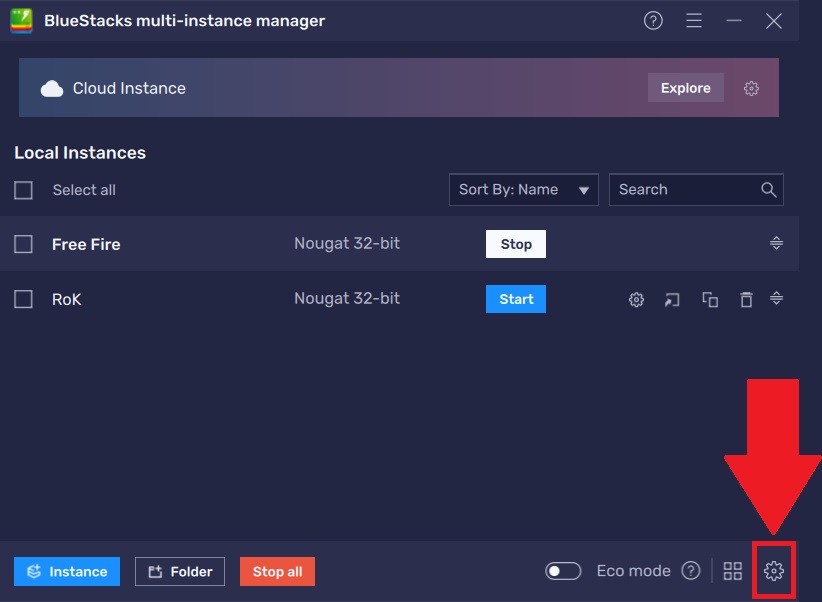822x602 pixels.
Task: Click the Stop all button
Action: (277, 572)
